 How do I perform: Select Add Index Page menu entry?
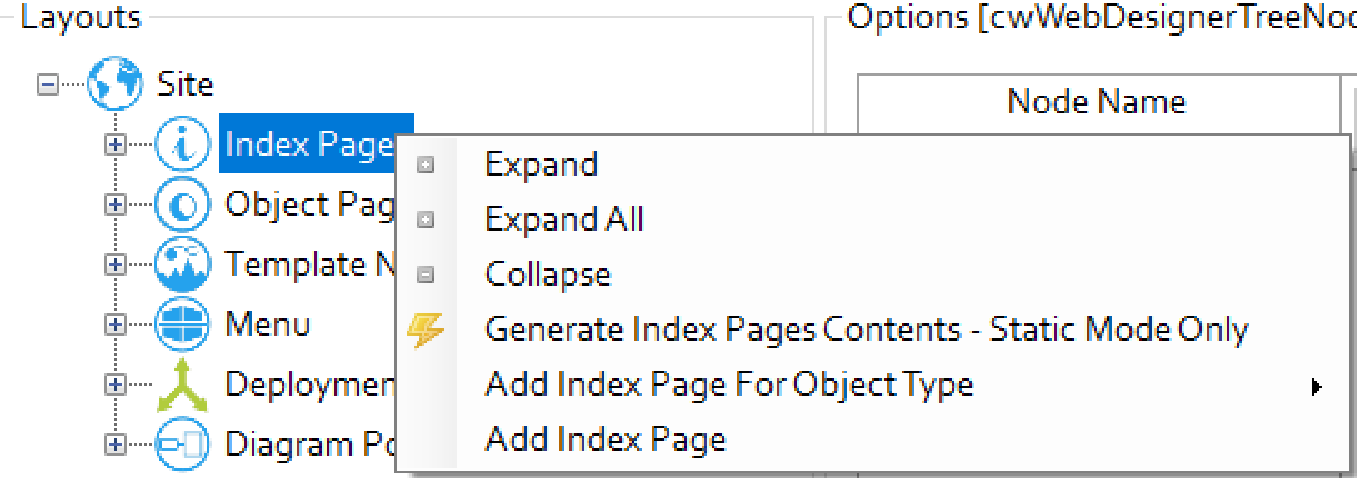(x=605, y=439)
